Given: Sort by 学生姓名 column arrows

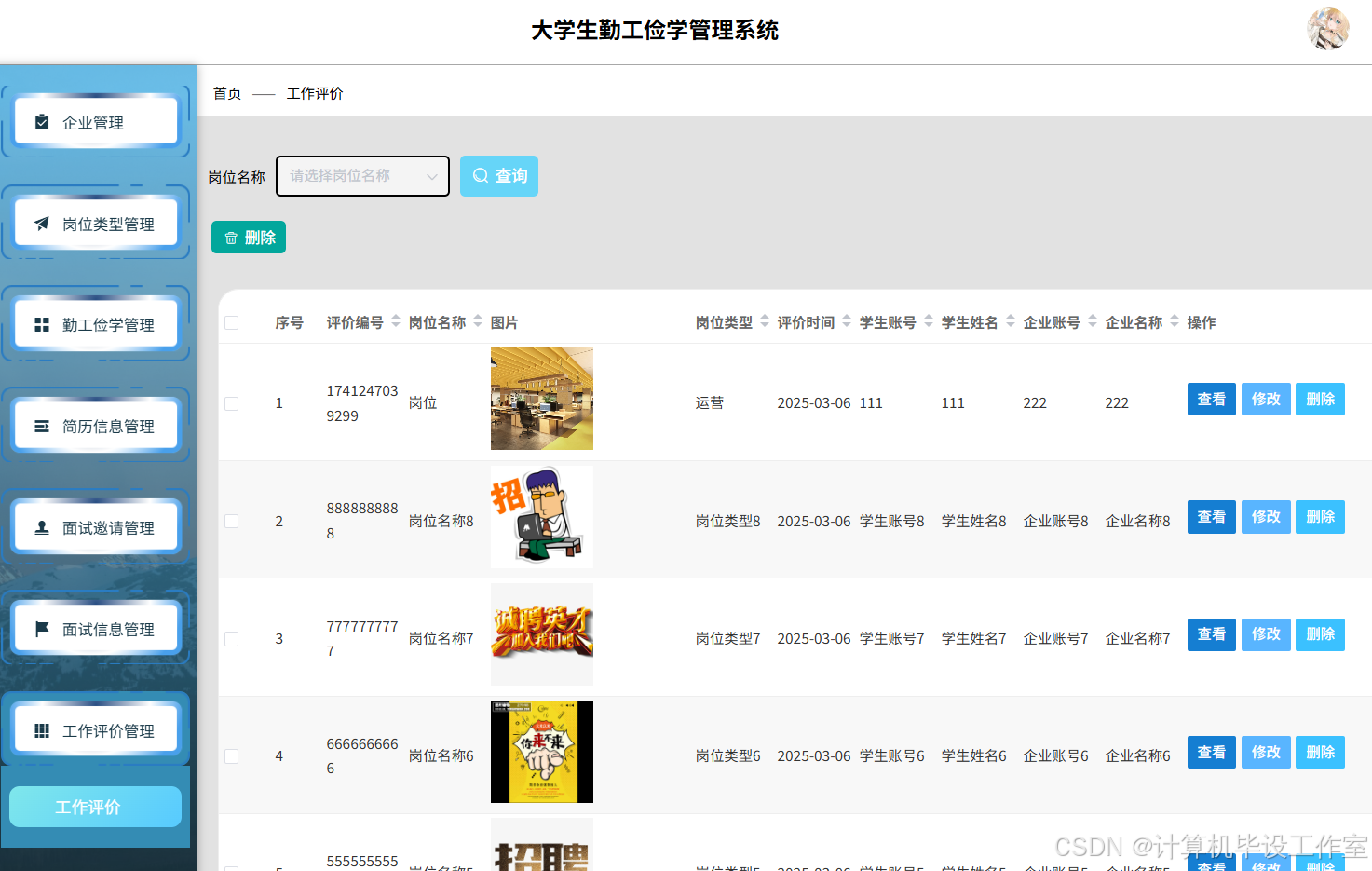Looking at the screenshot, I should (x=1011, y=321).
